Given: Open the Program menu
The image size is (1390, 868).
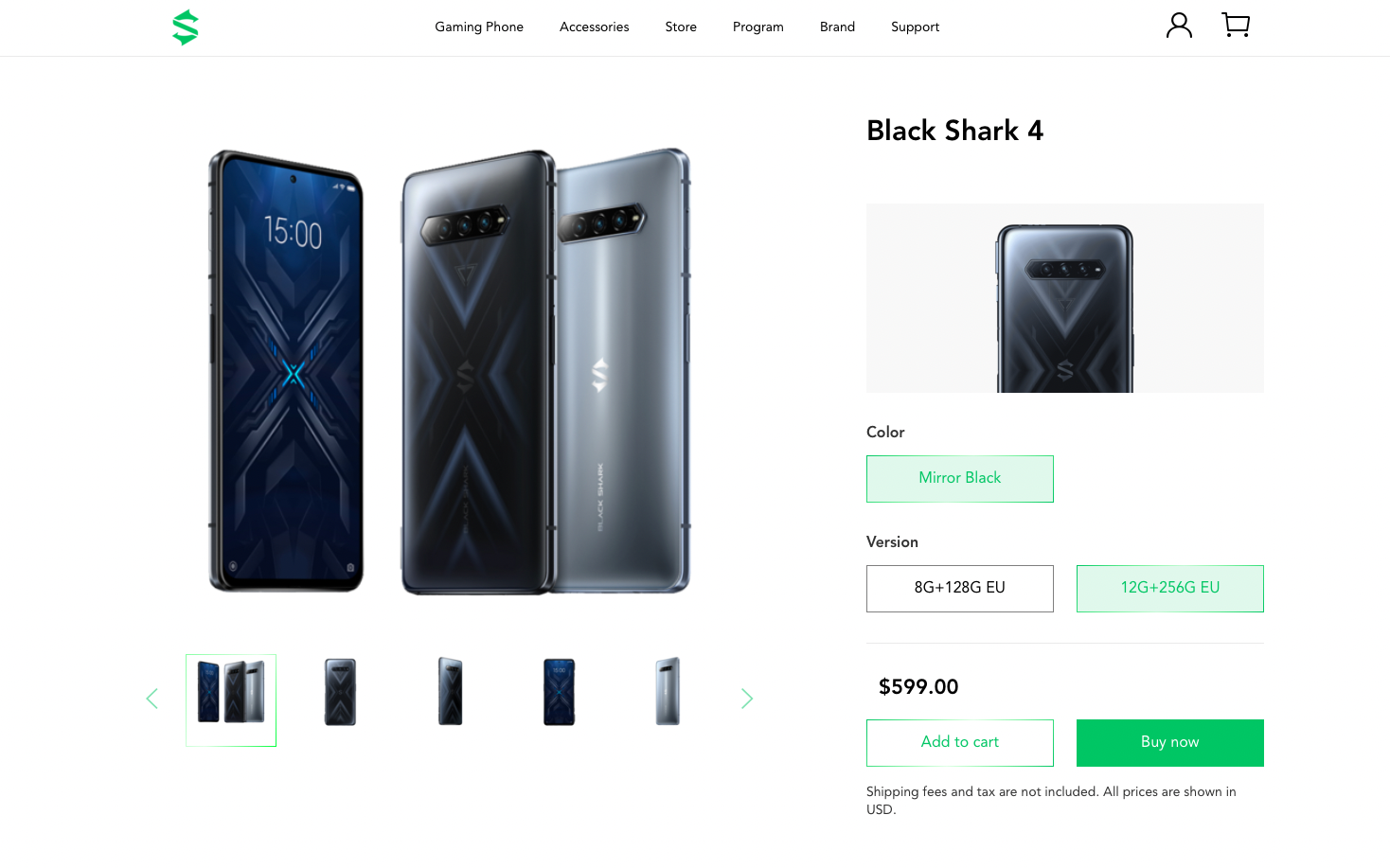Looking at the screenshot, I should point(757,27).
